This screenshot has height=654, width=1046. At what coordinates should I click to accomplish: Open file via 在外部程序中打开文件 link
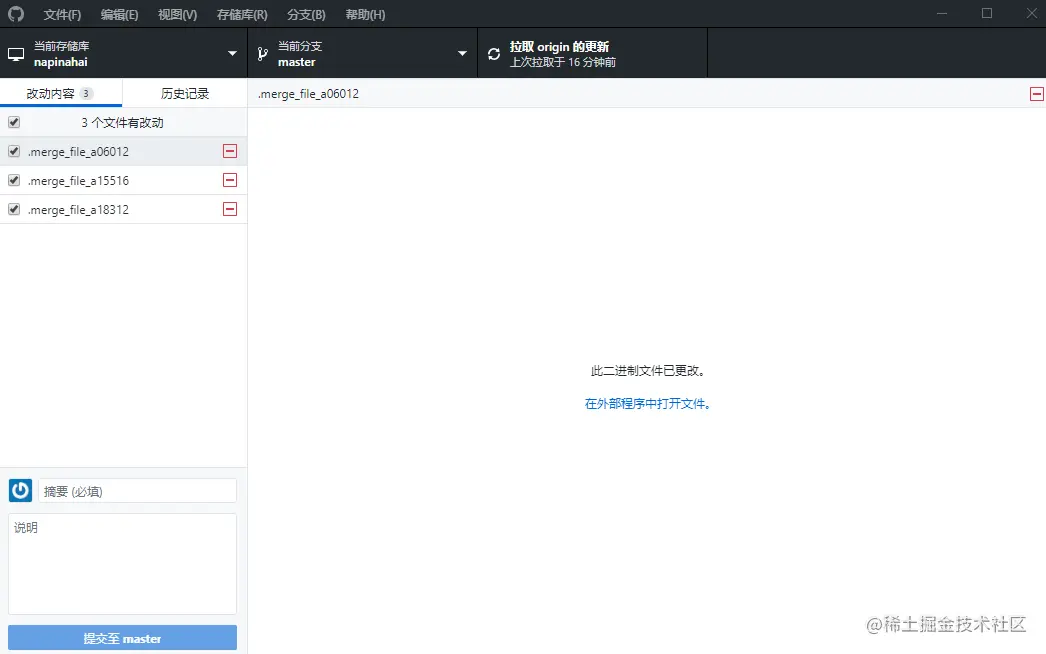coord(647,404)
